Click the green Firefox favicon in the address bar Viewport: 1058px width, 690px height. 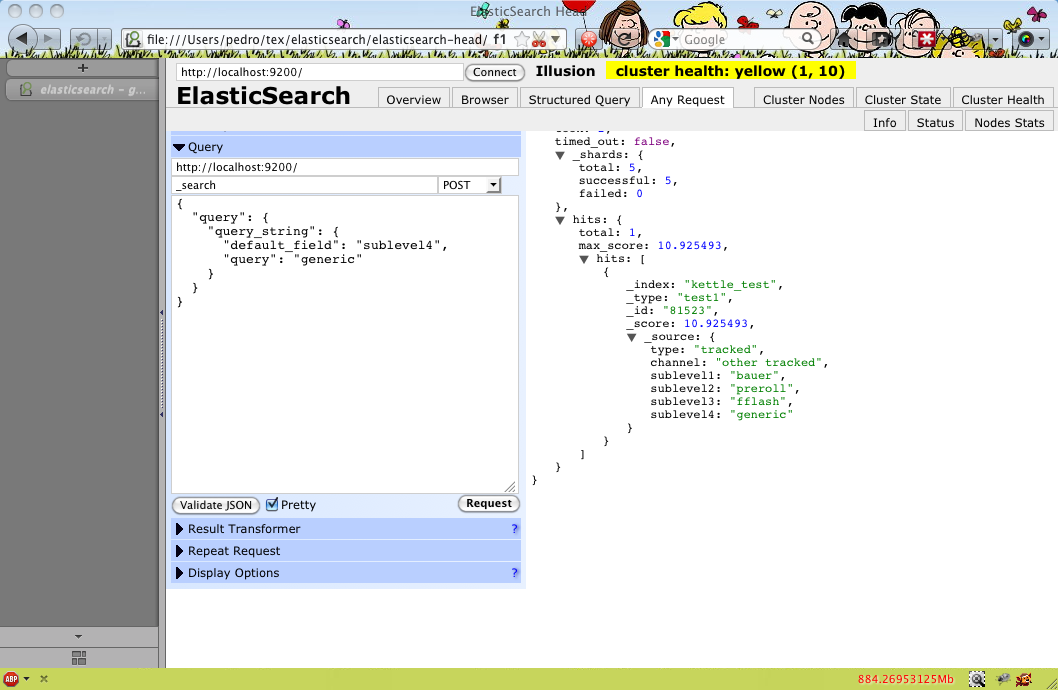coord(132,39)
